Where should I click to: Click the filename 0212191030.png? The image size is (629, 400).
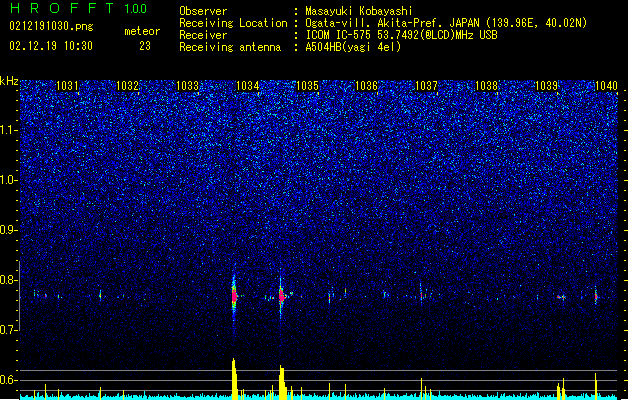coord(51,26)
